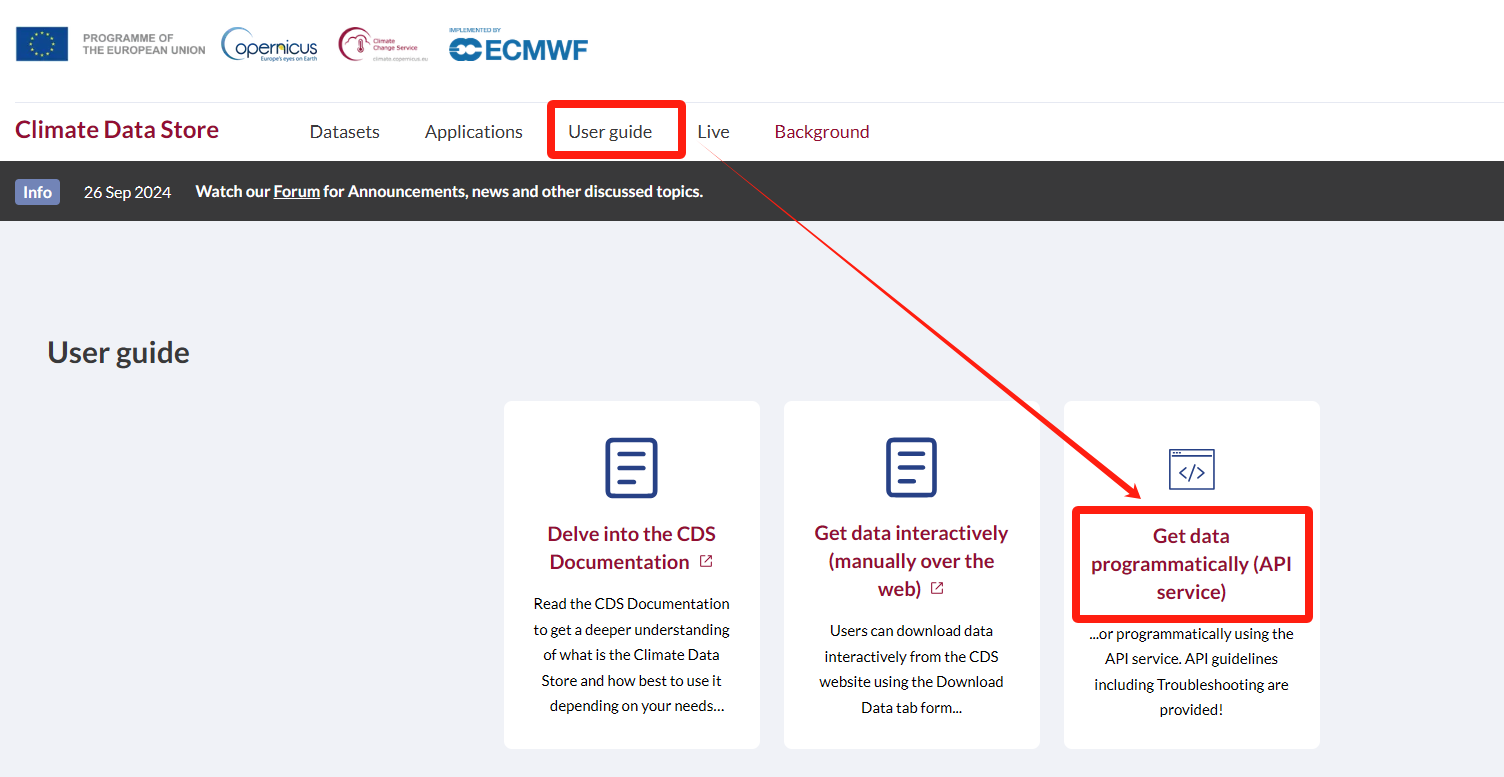
Task: Open the Copernicus logo link
Action: 269,45
